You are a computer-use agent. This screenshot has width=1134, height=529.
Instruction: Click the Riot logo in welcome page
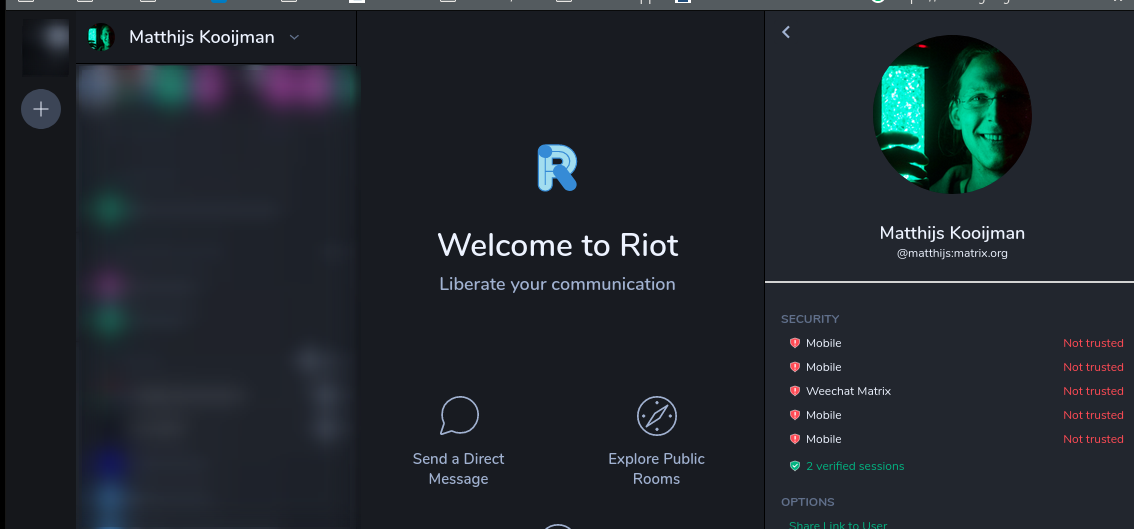557,168
